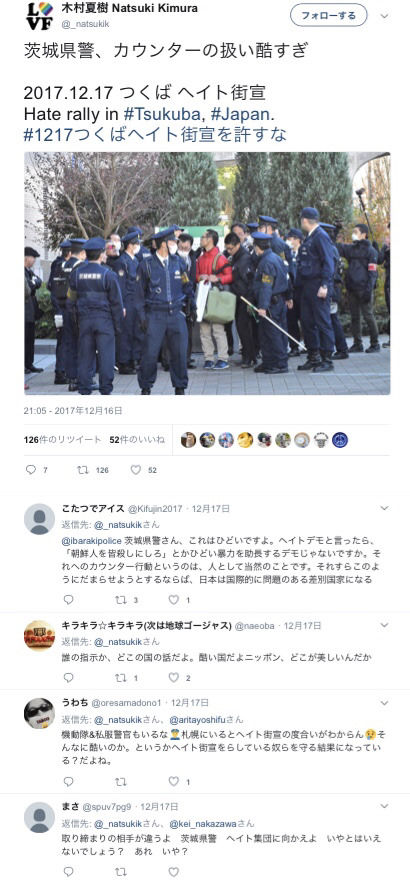Reply to こたつでアイス's comment
410x881 pixels.
(x=69, y=600)
